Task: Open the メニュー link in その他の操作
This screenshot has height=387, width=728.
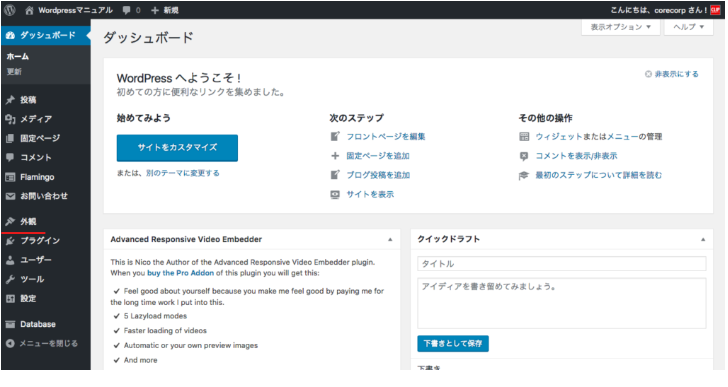Action: pyautogui.click(x=623, y=136)
